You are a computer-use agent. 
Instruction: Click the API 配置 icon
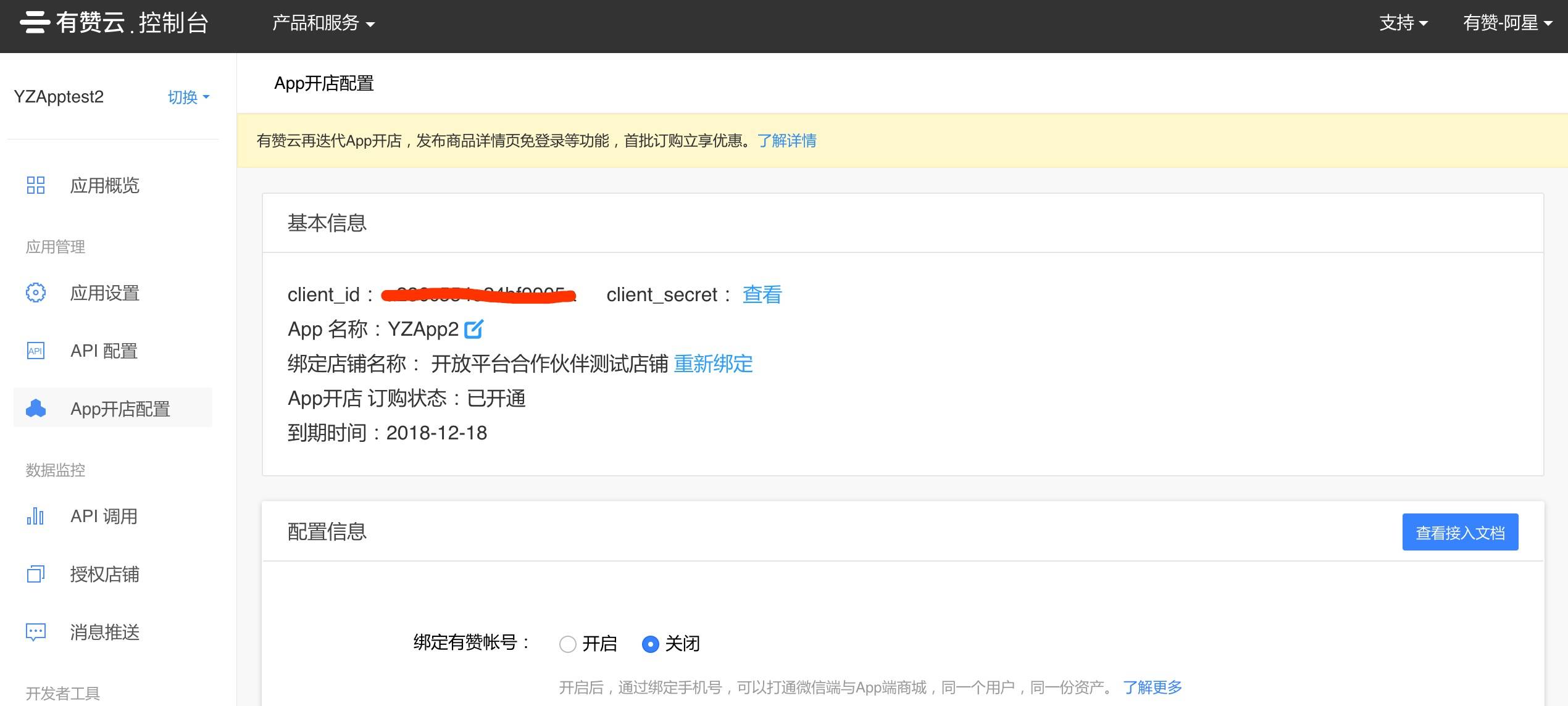coord(36,351)
